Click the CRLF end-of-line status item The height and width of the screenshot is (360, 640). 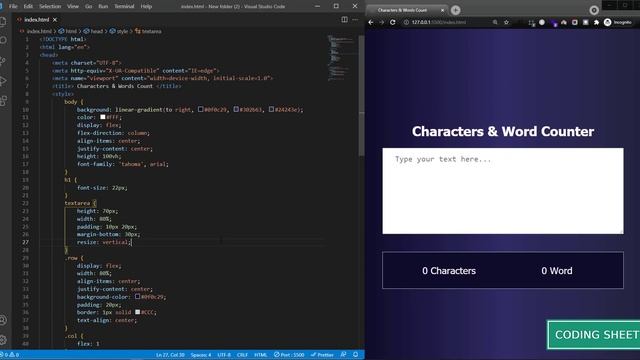242,355
